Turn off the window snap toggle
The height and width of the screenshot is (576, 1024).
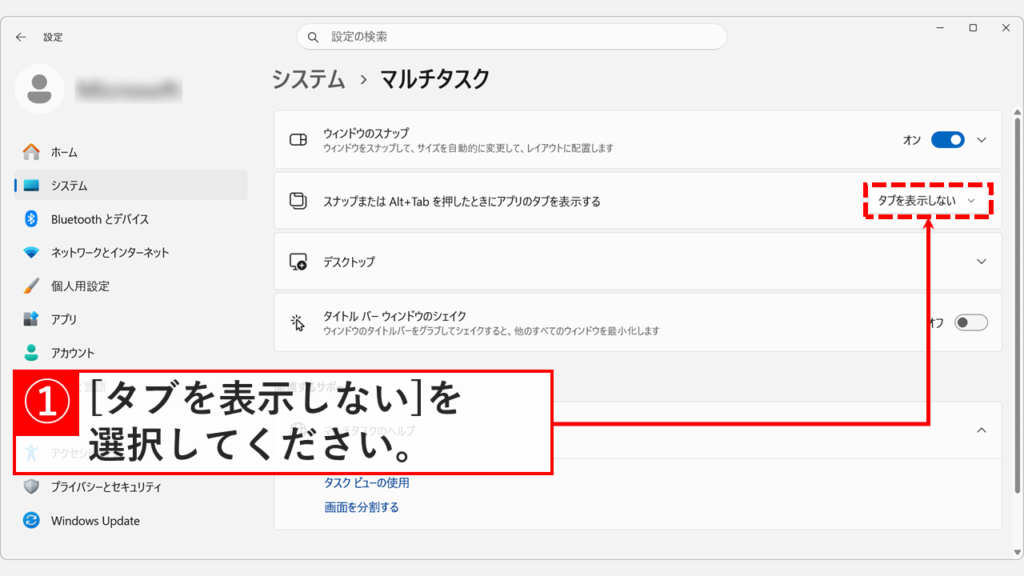[x=948, y=140]
